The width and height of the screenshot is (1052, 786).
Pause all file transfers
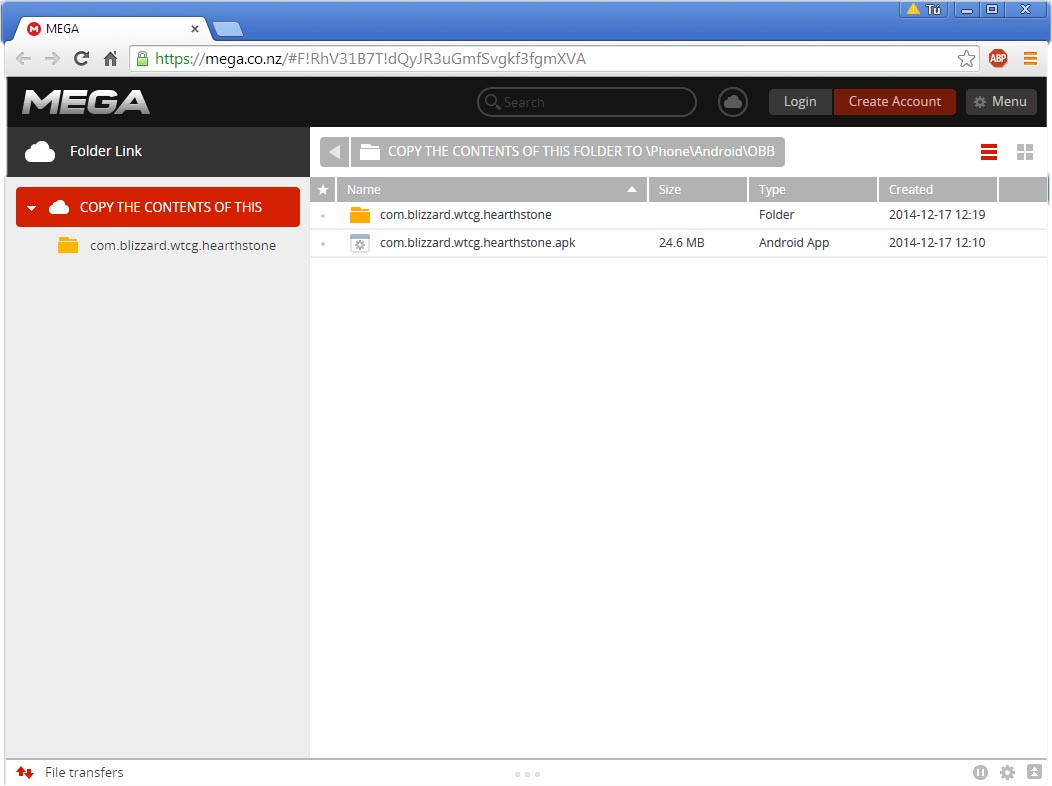980,773
